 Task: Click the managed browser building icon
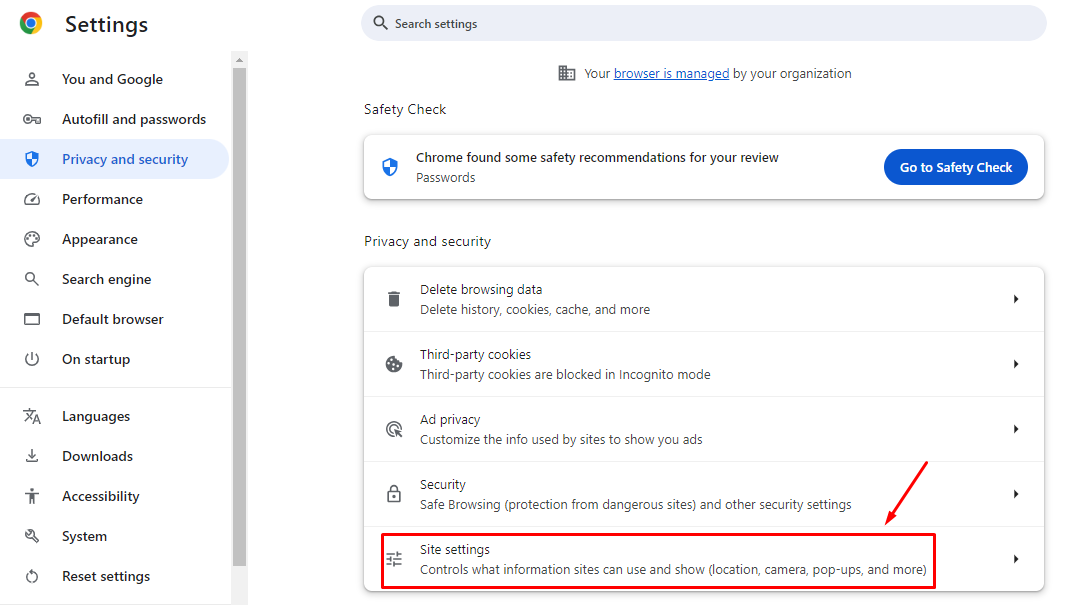point(567,73)
